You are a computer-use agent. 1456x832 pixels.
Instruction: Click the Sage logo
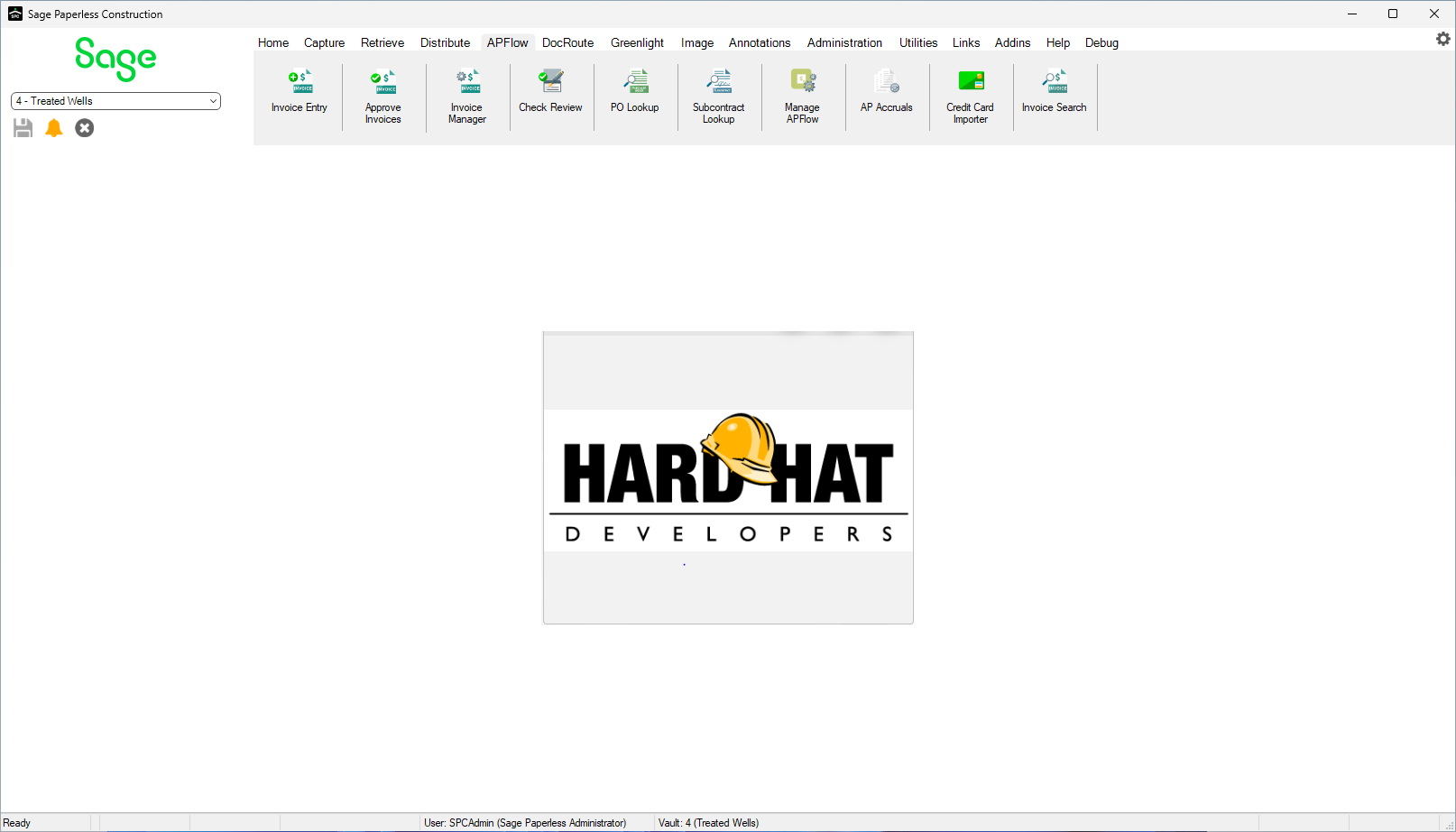tap(115, 59)
